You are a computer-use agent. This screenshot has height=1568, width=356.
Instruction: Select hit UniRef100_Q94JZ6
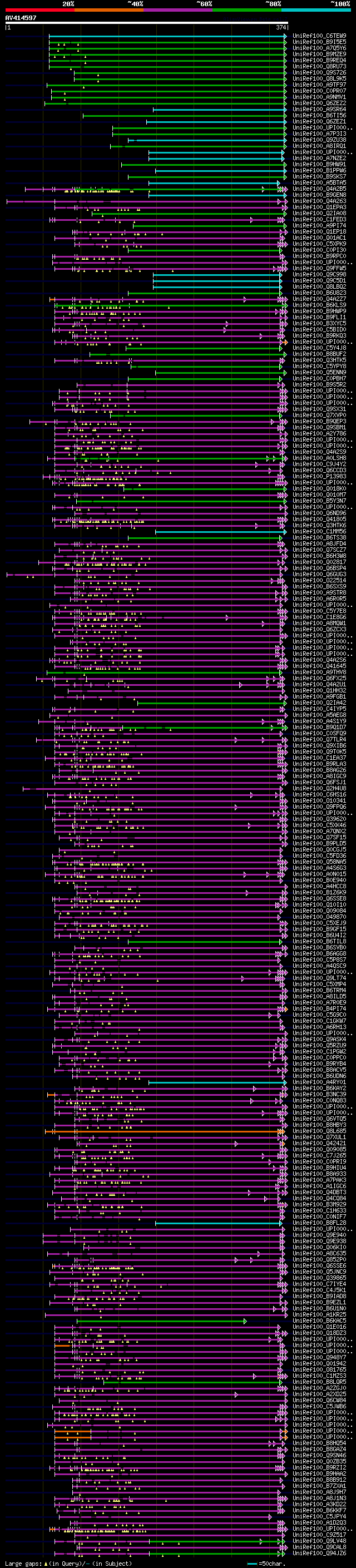point(319,1554)
